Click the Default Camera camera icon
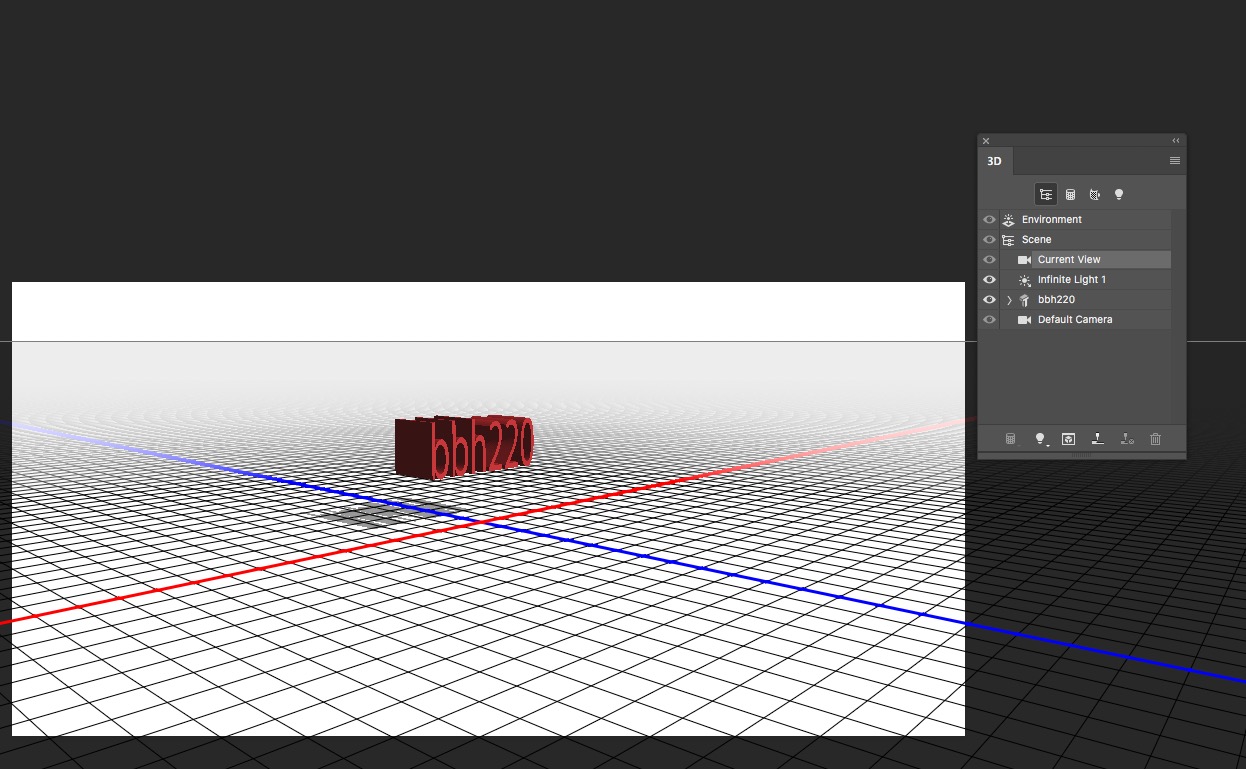The width and height of the screenshot is (1246, 769). [x=1024, y=320]
